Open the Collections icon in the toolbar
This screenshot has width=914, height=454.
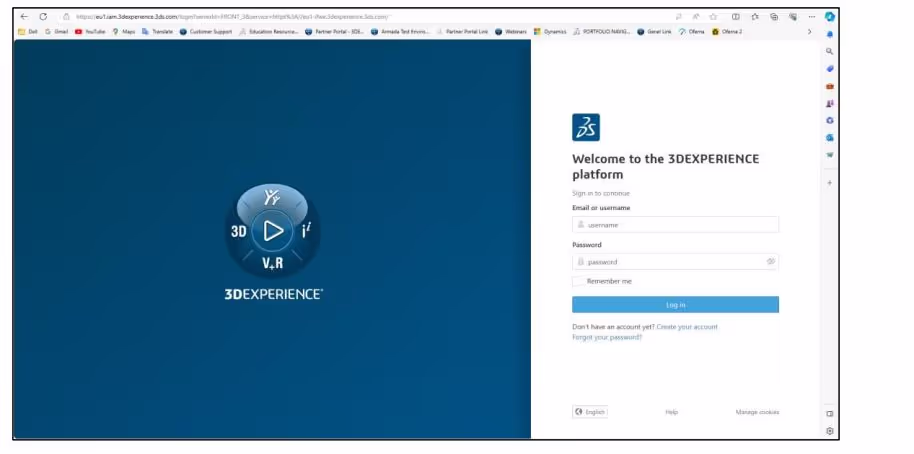pos(774,17)
